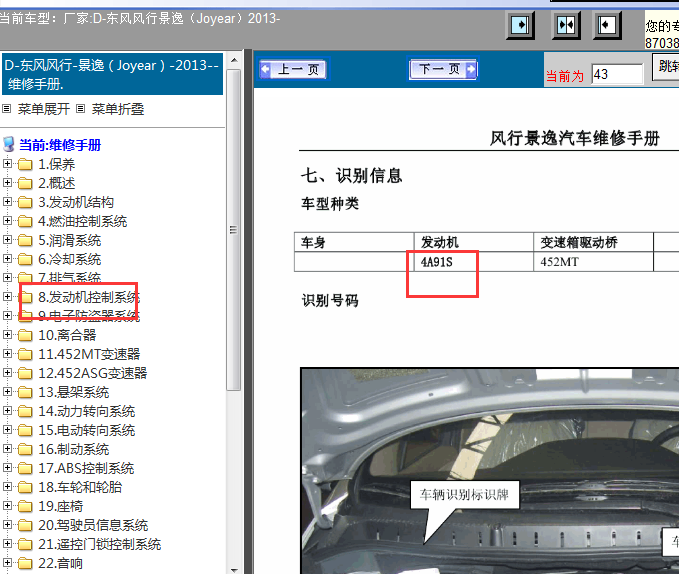The width and height of the screenshot is (679, 574).
Task: Click the folder icon for 18.车轮和轮胎
Action: pyautogui.click(x=25, y=487)
